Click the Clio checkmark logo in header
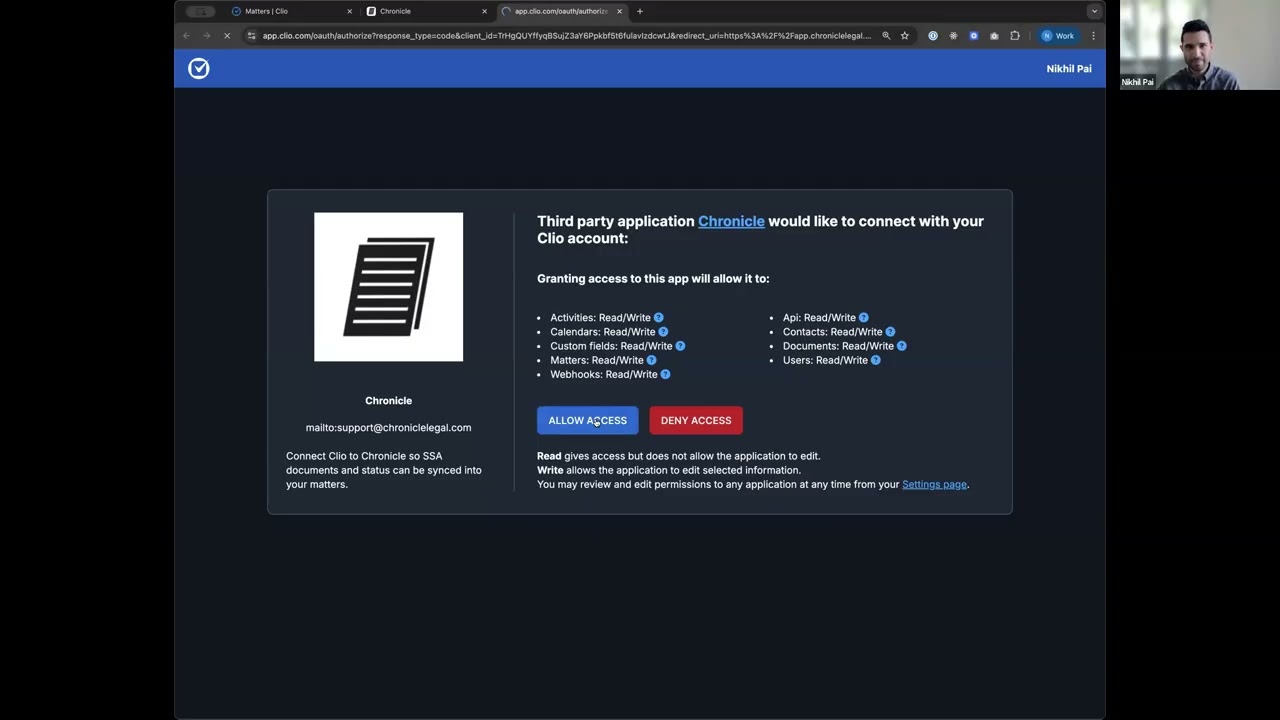The image size is (1280, 720). [199, 68]
